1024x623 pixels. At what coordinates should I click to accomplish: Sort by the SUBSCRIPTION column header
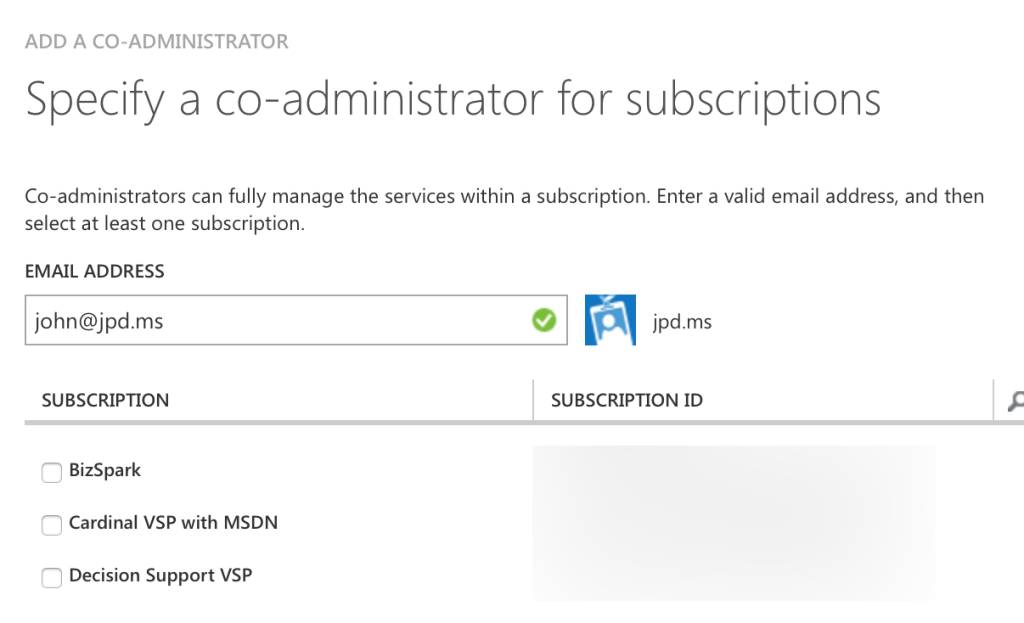point(105,400)
